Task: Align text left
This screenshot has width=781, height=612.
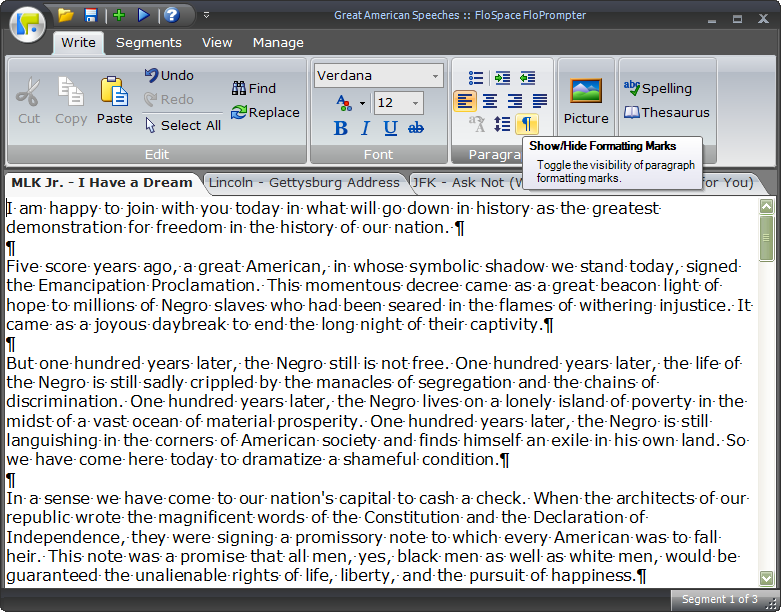Action: 465,101
